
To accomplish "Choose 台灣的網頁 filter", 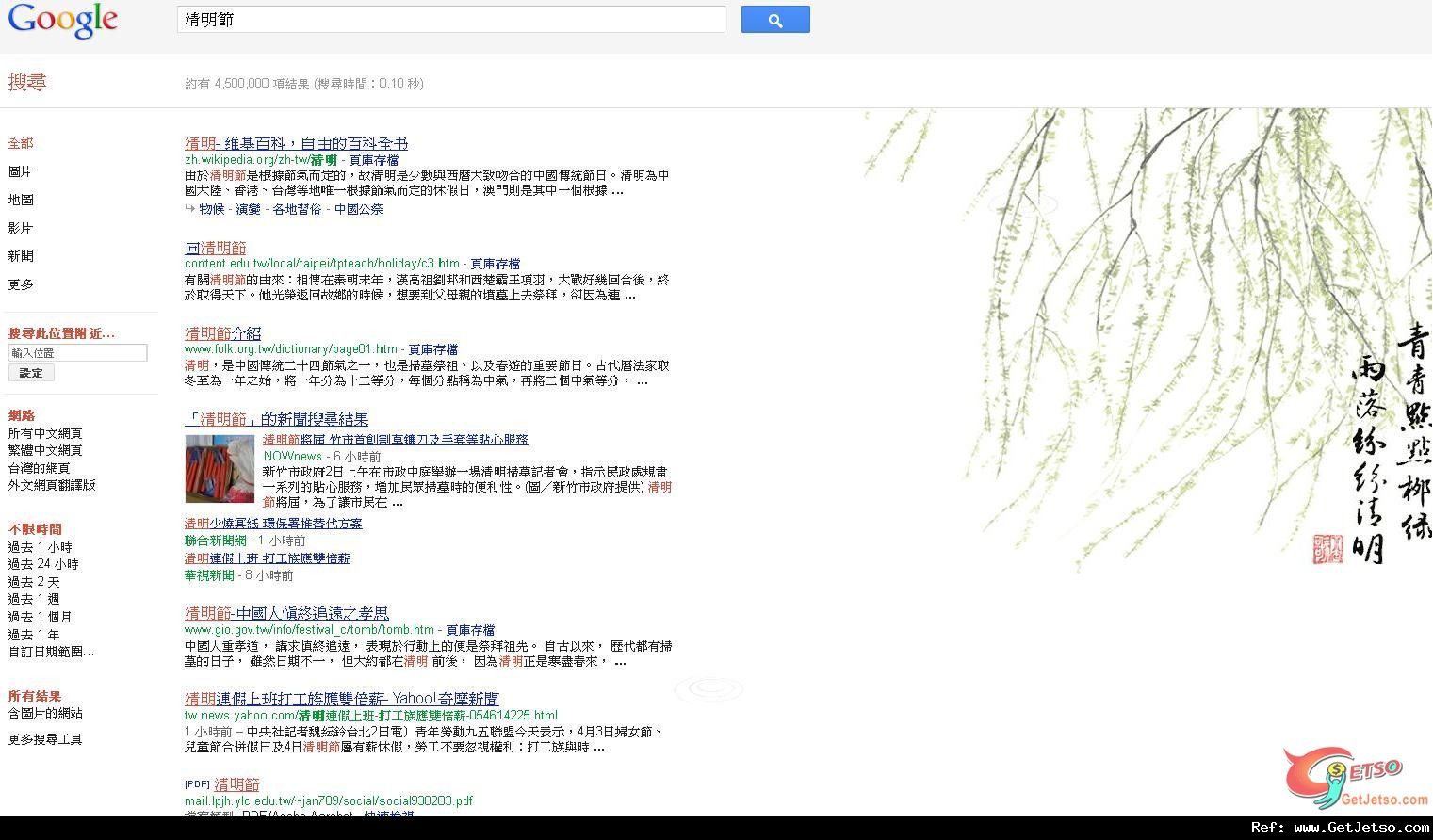I will pyautogui.click(x=39, y=468).
